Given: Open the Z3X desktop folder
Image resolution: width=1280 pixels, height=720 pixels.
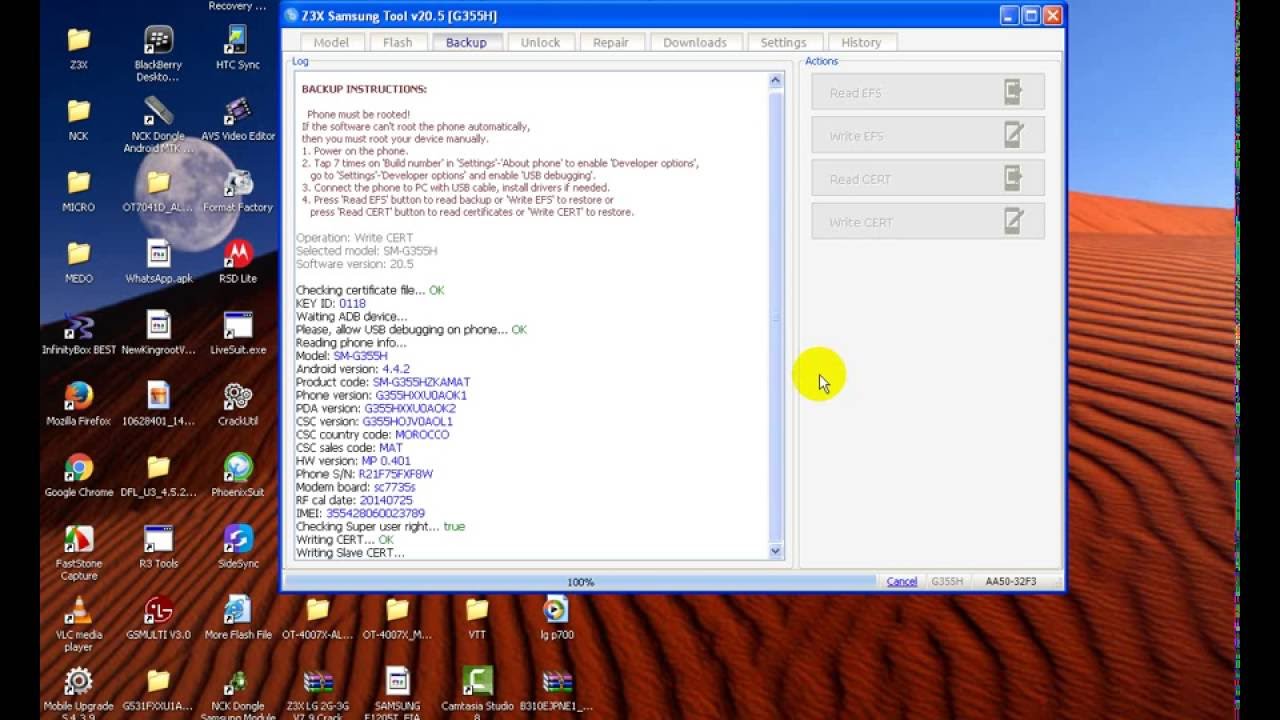Looking at the screenshot, I should click(x=78, y=48).
